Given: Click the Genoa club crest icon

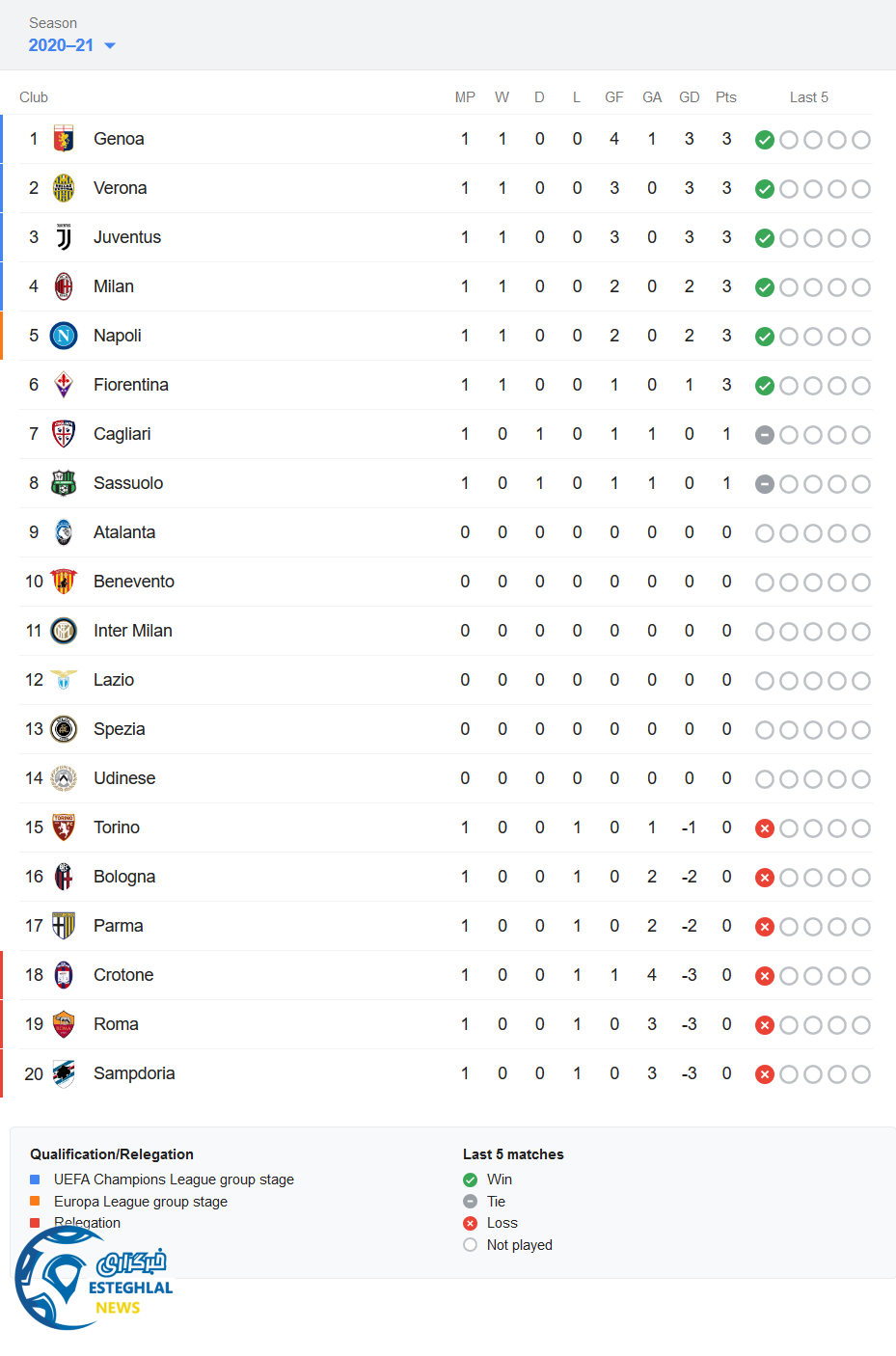Looking at the screenshot, I should pos(64,139).
